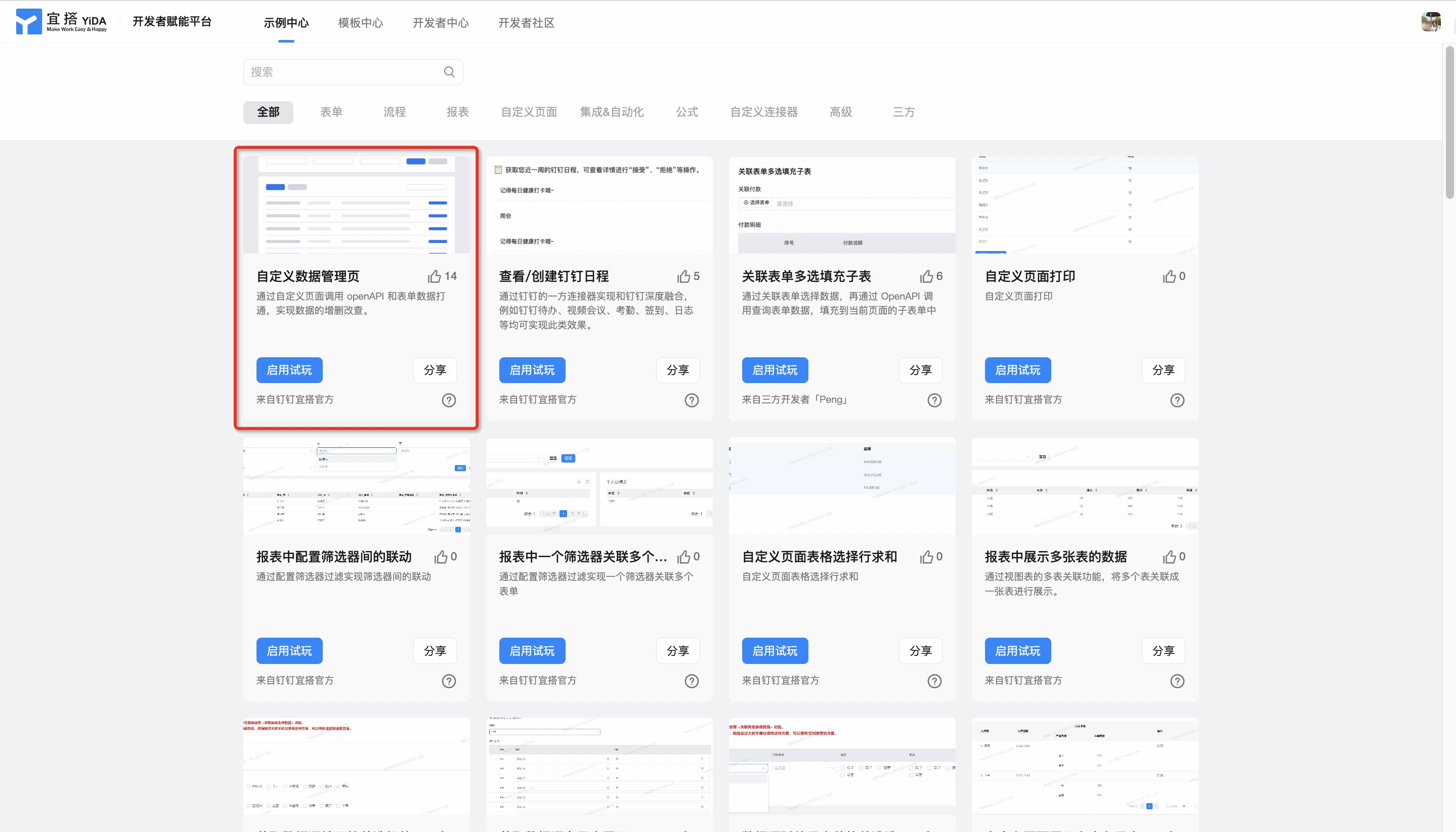The width and height of the screenshot is (1456, 832).
Task: Click 启用试玩 on 自定义数据管理页
Action: point(289,370)
